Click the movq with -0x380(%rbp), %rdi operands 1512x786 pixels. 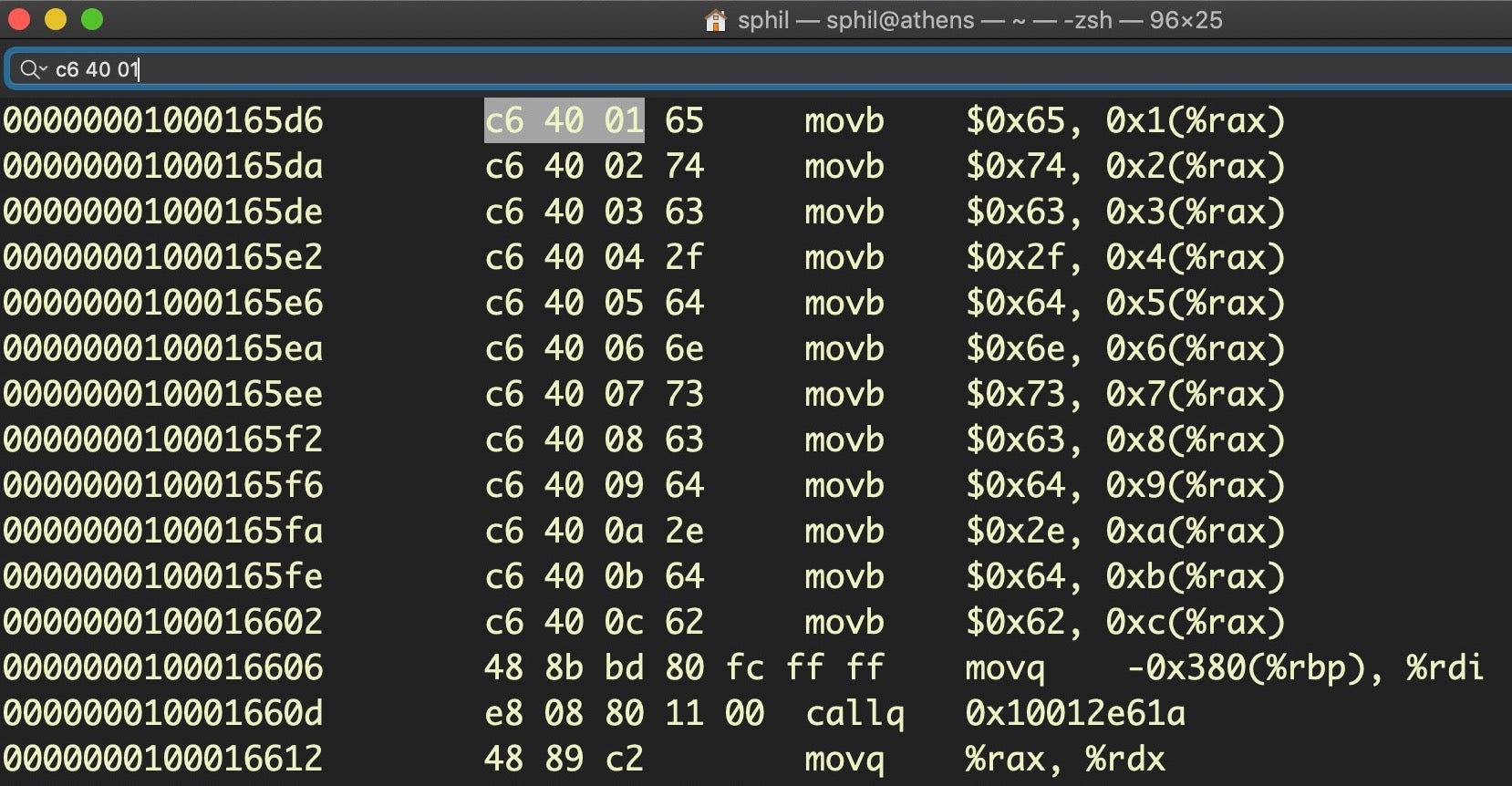coord(1004,667)
